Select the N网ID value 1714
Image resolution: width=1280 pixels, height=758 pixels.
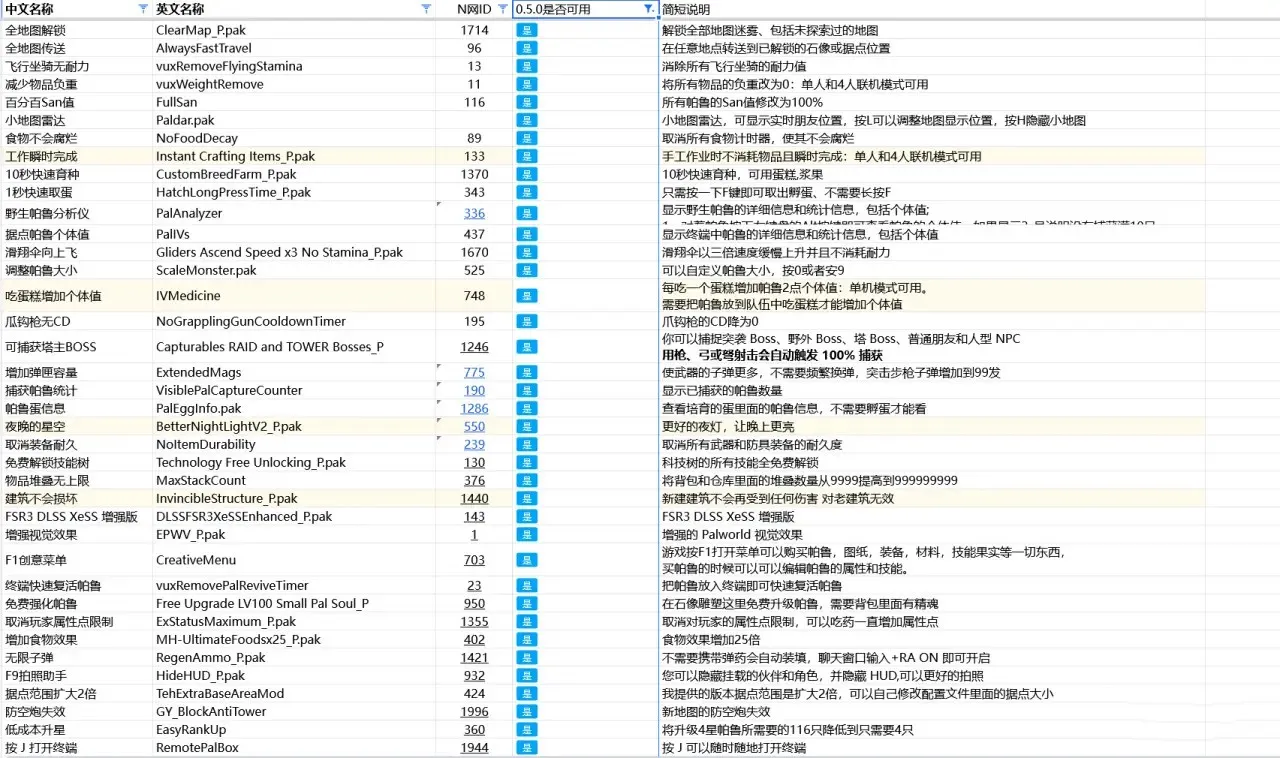474,30
